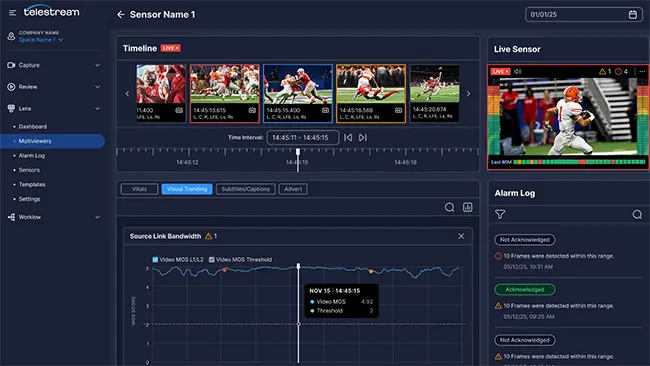Toggle the Video MOS Threshold checkbox
The width and height of the screenshot is (650, 366).
(211, 259)
